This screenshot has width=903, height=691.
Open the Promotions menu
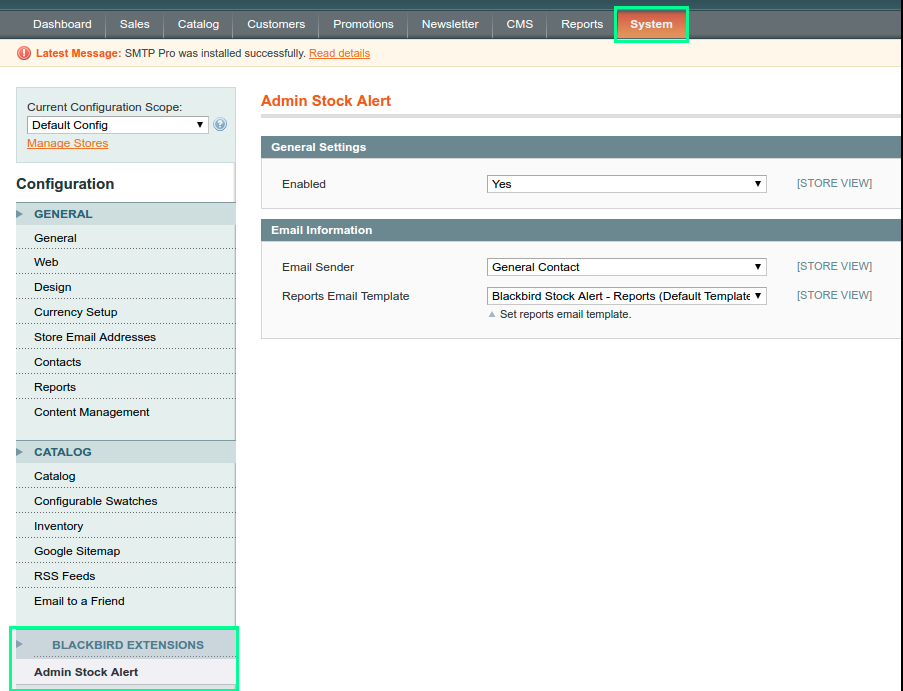point(363,24)
